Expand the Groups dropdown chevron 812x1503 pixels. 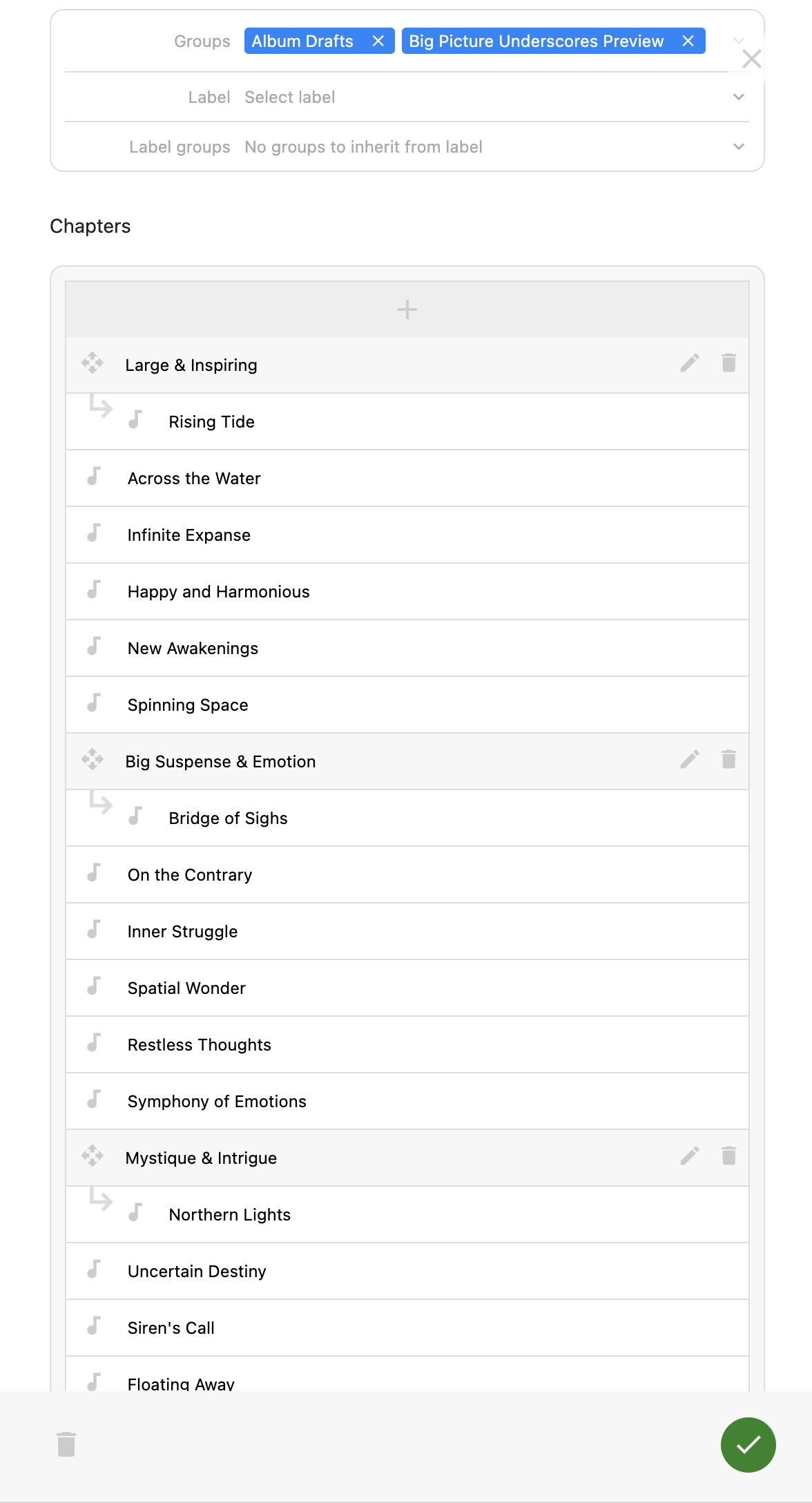click(739, 41)
